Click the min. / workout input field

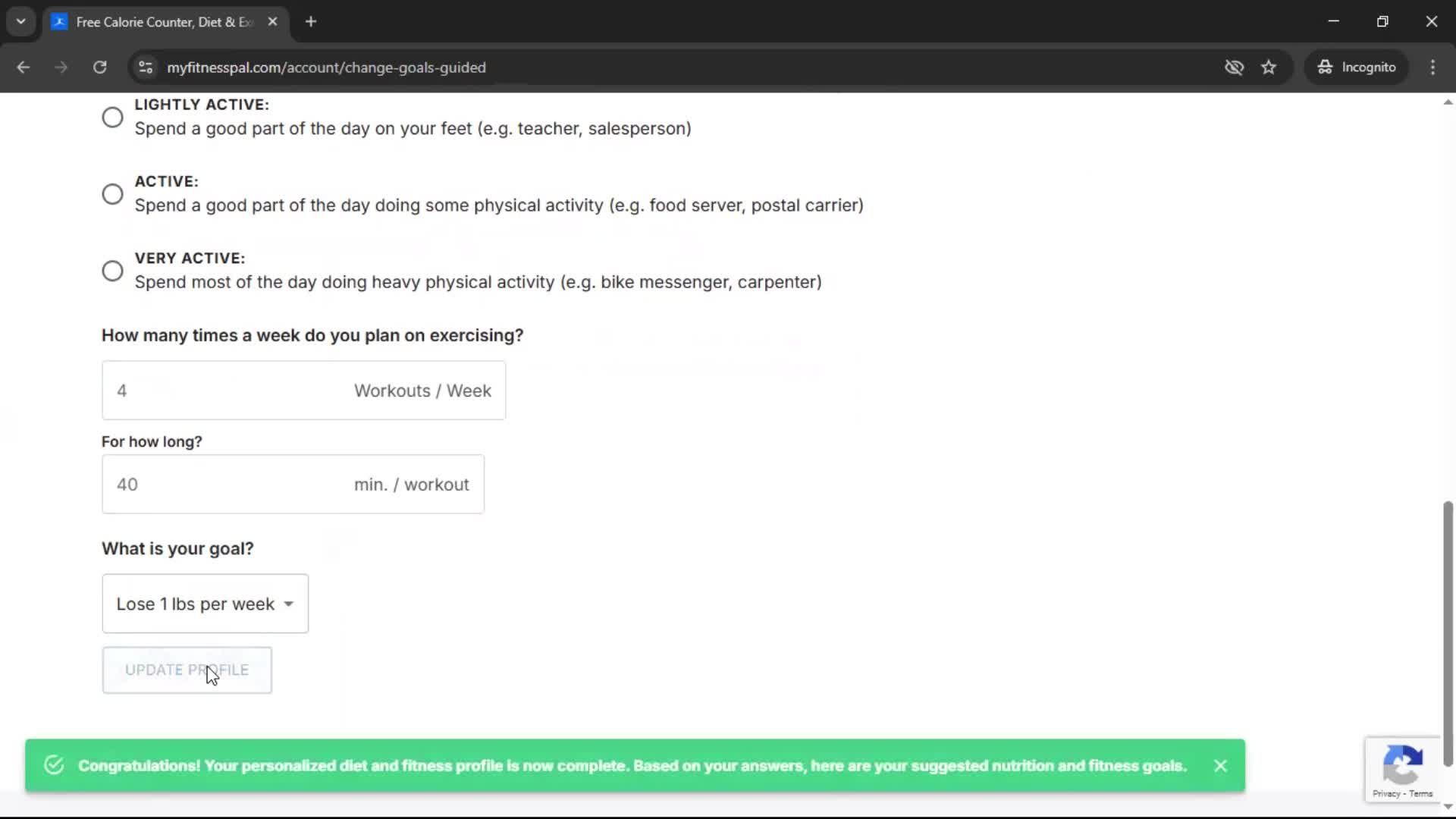tap(293, 485)
